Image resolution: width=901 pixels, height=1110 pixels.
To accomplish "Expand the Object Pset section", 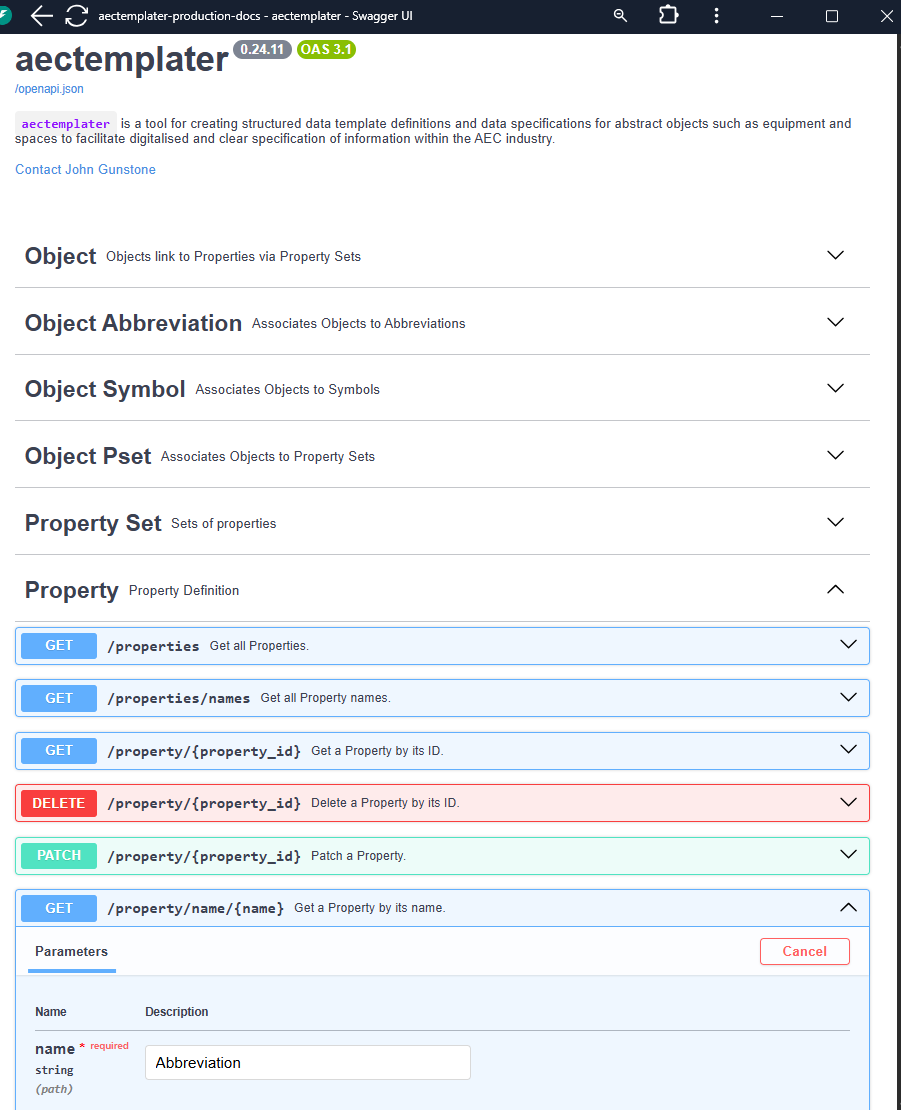I will pyautogui.click(x=836, y=455).
